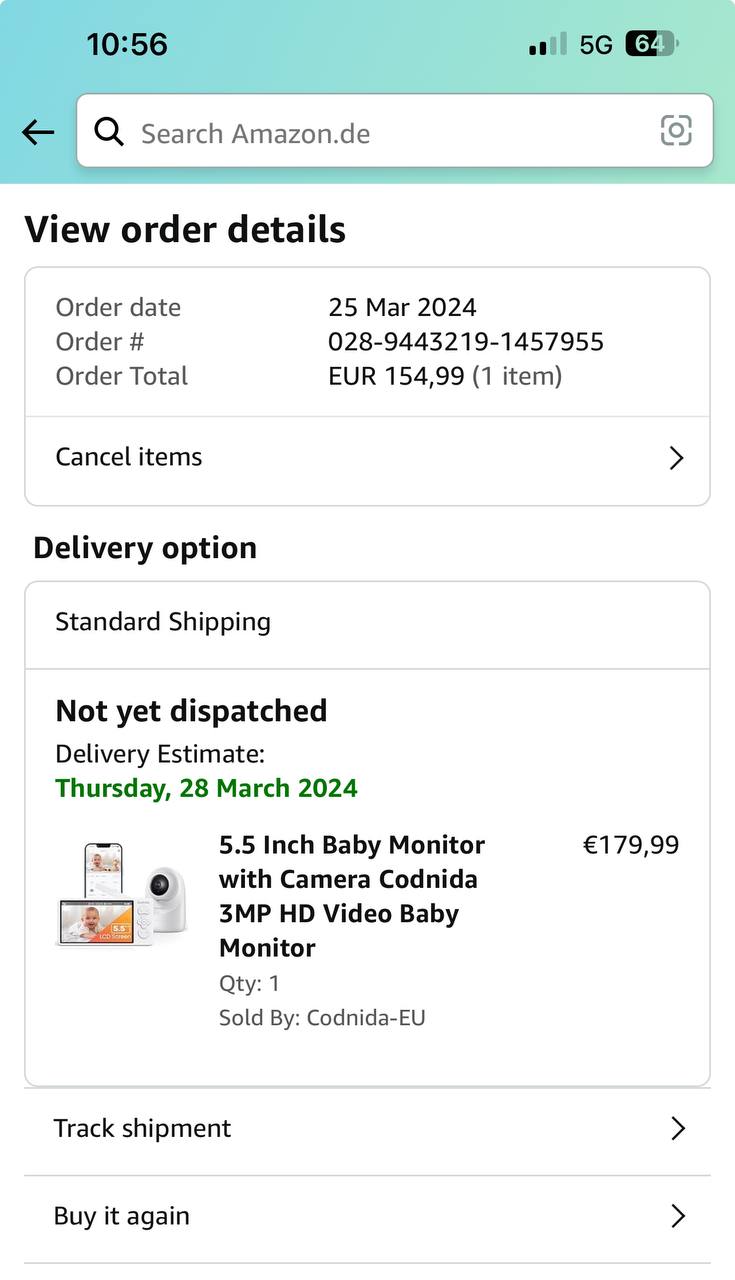735x1280 pixels.
Task: Tap the Sold By Codnida-EU seller
Action: (x=322, y=1018)
